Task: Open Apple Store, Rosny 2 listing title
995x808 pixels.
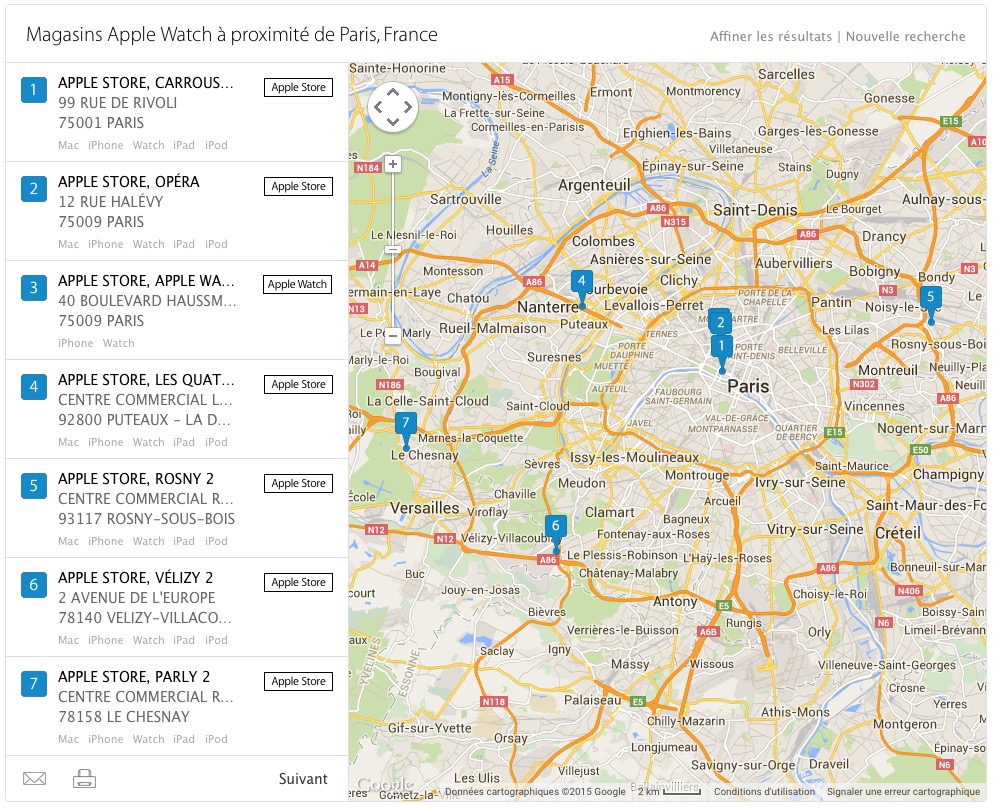Action: click(x=136, y=479)
